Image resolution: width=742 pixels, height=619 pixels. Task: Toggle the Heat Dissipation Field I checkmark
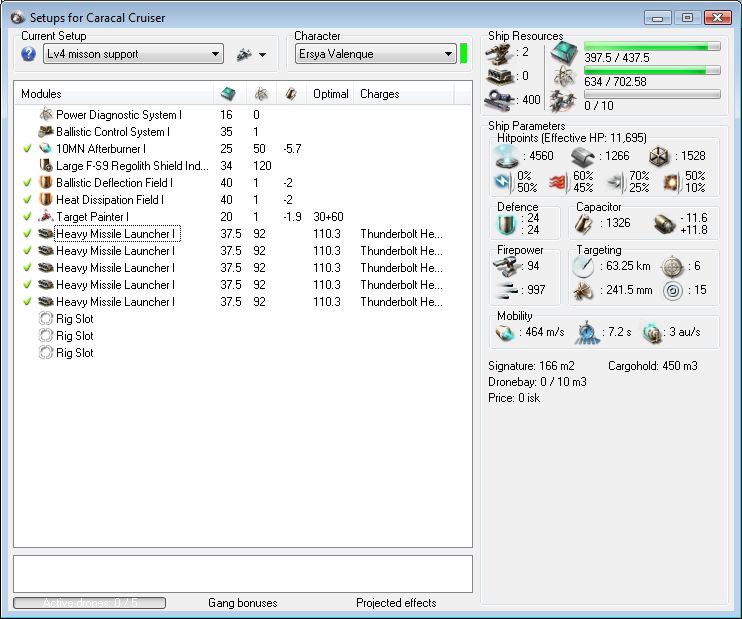[27, 200]
